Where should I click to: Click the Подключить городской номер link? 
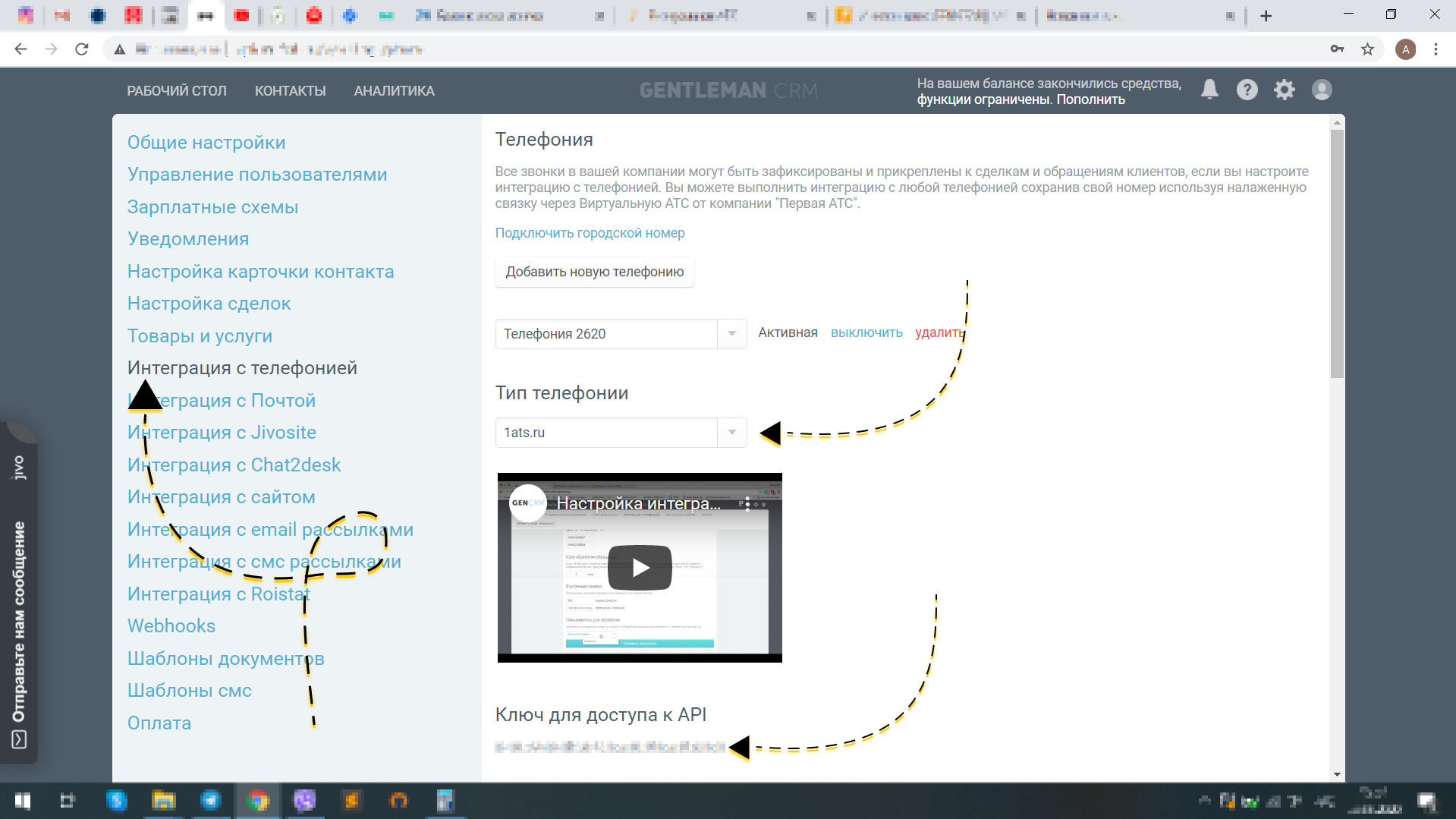click(x=590, y=233)
